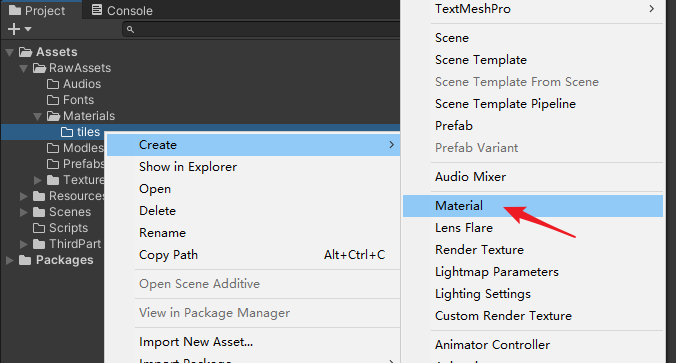
Task: Choose Delete in context menu
Action: pos(253,211)
